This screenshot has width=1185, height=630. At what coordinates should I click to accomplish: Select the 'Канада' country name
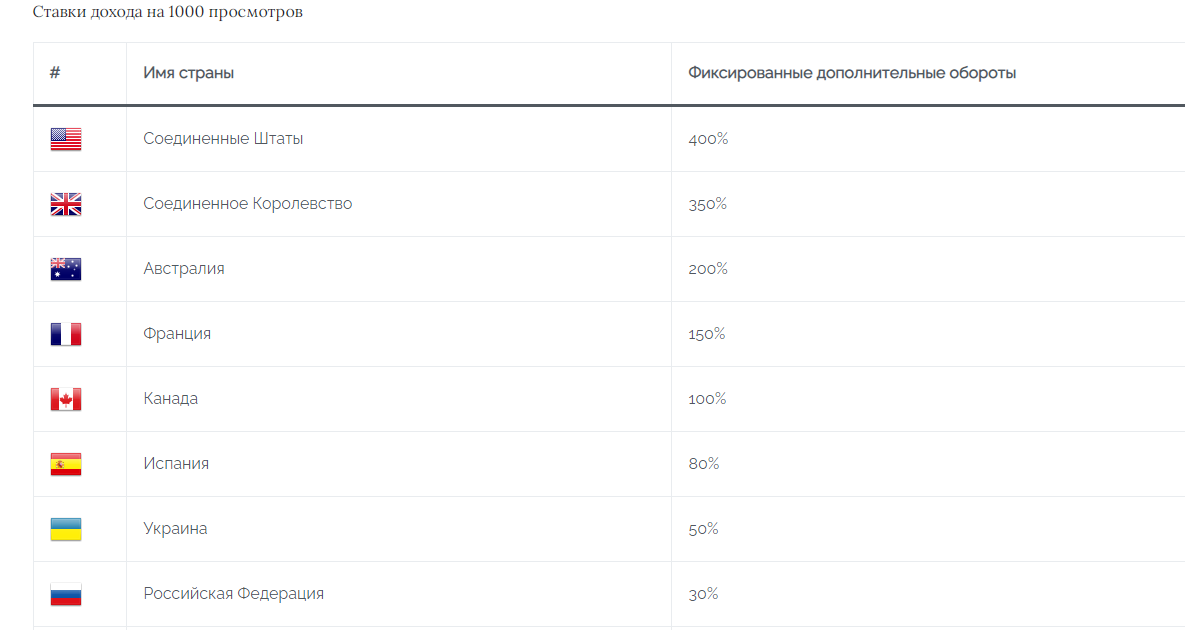pos(171,399)
